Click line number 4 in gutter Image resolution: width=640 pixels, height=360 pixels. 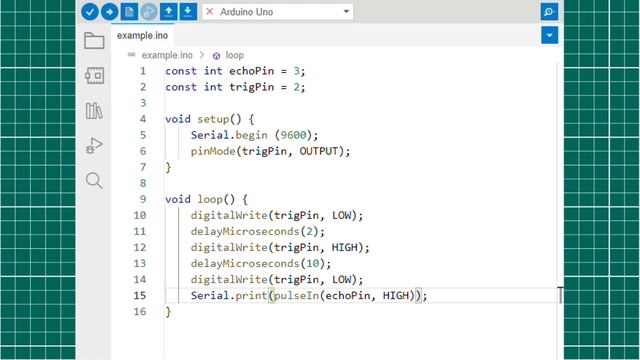click(x=143, y=119)
